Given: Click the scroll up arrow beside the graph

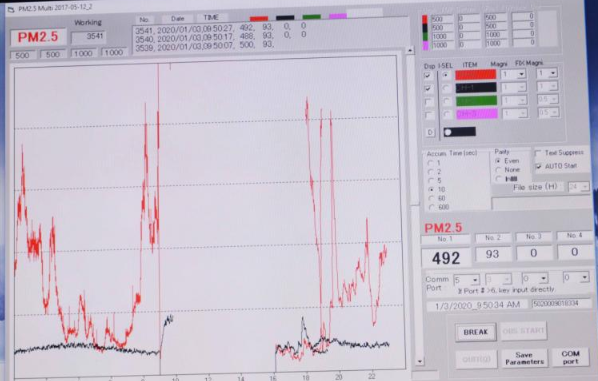Looking at the screenshot, I should pyautogui.click(x=410, y=50).
